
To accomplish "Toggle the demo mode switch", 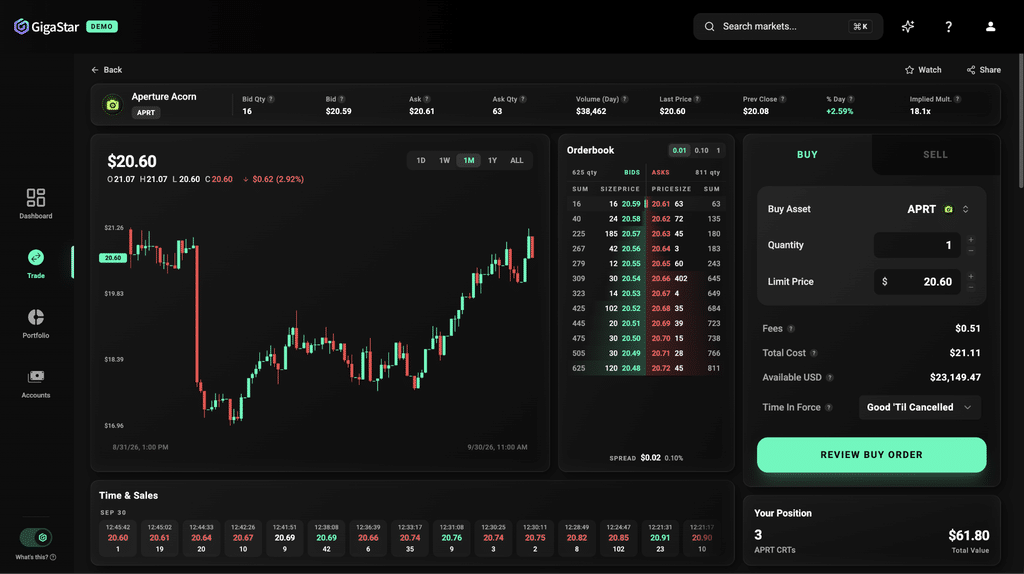I will (x=35, y=537).
